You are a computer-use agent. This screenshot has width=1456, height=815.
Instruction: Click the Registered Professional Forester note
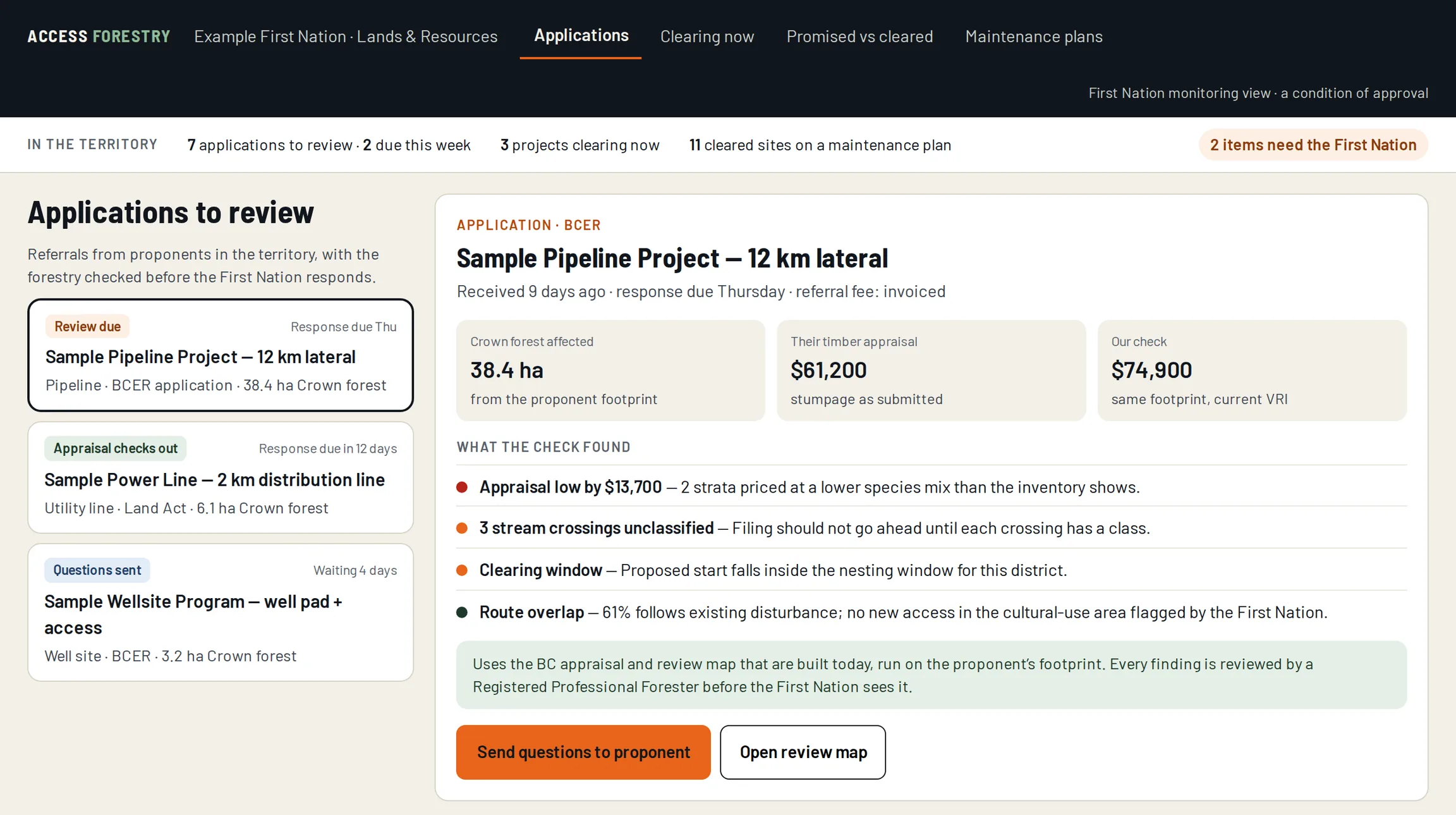tap(931, 675)
